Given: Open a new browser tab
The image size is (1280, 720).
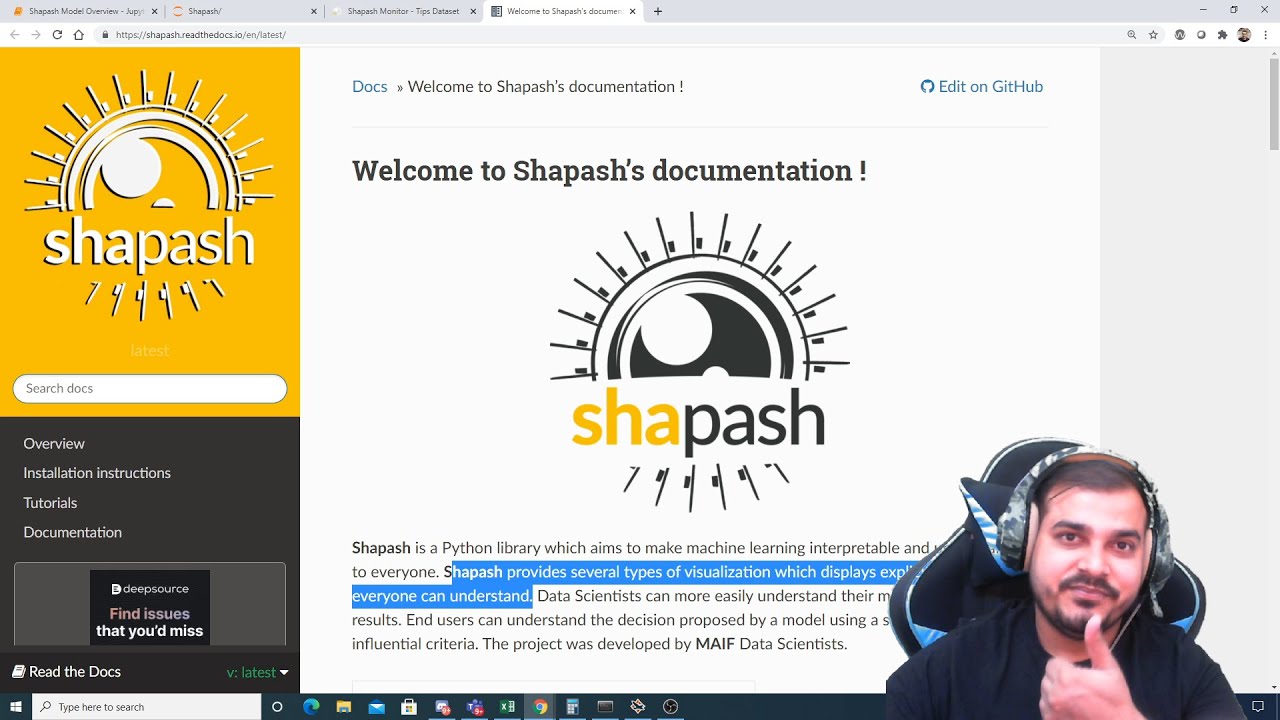Looking at the screenshot, I should (x=657, y=11).
